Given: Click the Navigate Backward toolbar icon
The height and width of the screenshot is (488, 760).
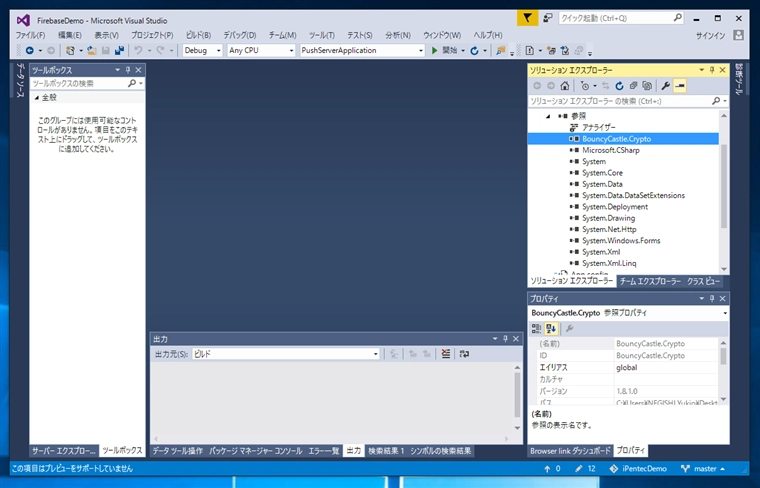Looking at the screenshot, I should 30,50.
